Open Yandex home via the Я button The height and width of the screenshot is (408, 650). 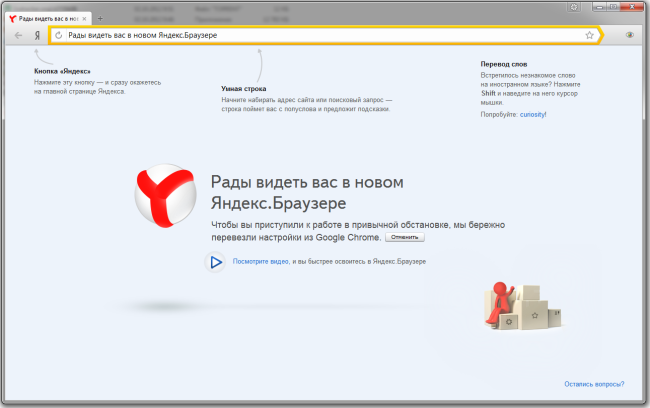[x=37, y=36]
